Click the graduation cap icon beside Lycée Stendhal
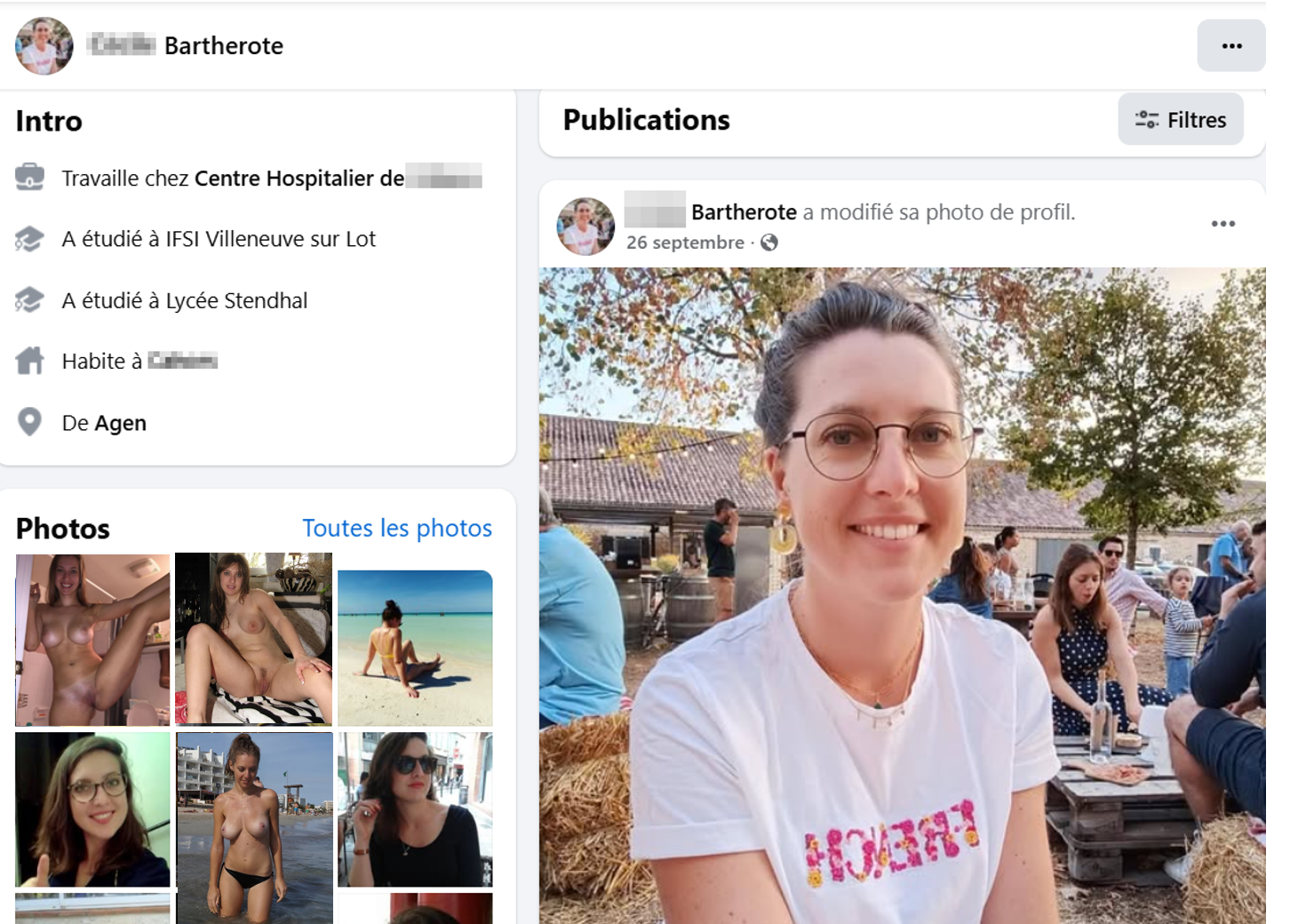The image size is (1290, 924). pyautogui.click(x=29, y=300)
